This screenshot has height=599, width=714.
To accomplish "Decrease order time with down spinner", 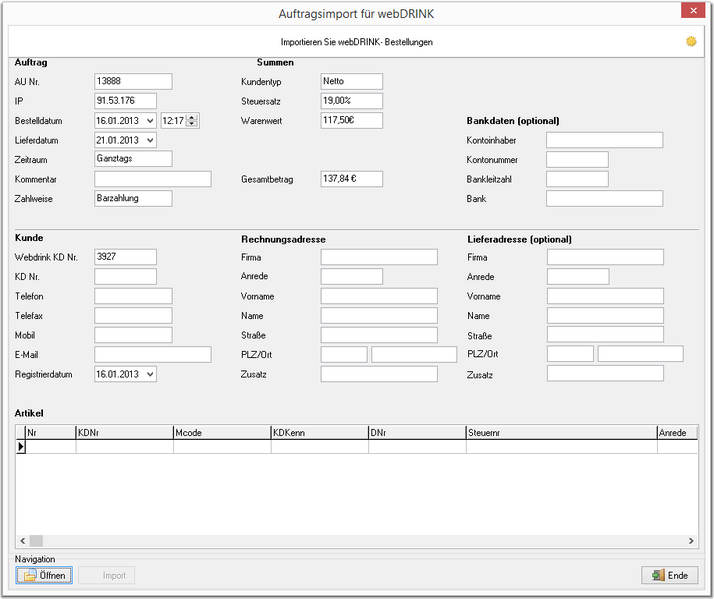I will pos(193,124).
